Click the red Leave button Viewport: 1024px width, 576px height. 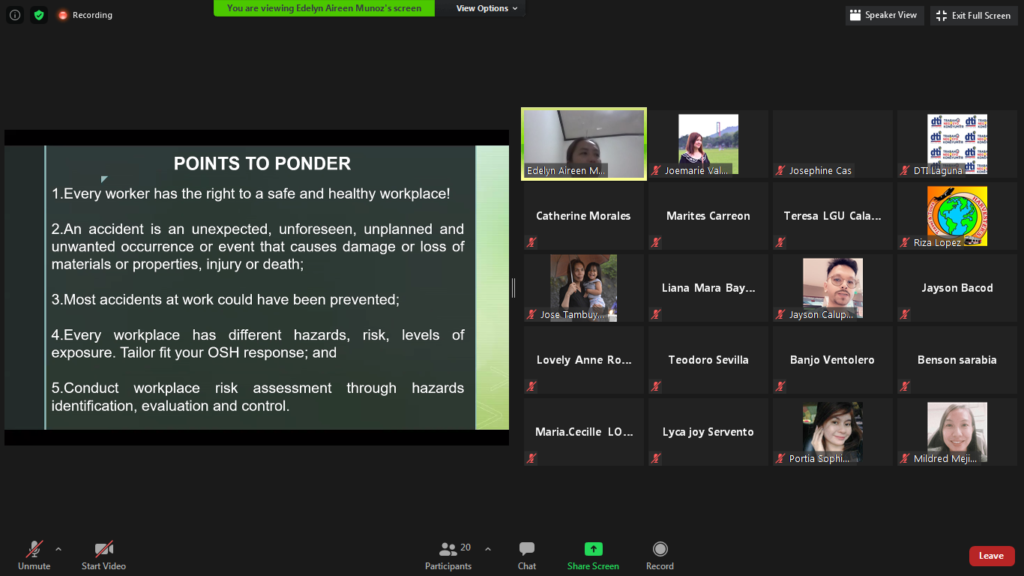(991, 556)
